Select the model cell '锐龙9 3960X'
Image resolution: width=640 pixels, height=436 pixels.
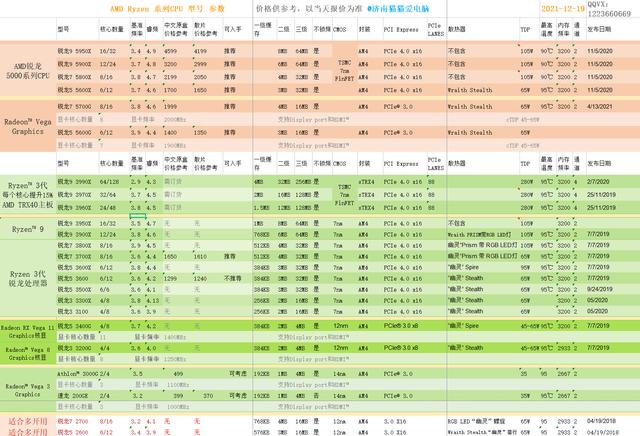[x=74, y=208]
